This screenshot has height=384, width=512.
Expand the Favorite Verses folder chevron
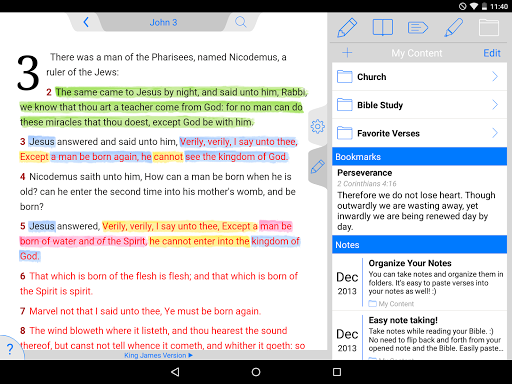pyautogui.click(x=495, y=133)
